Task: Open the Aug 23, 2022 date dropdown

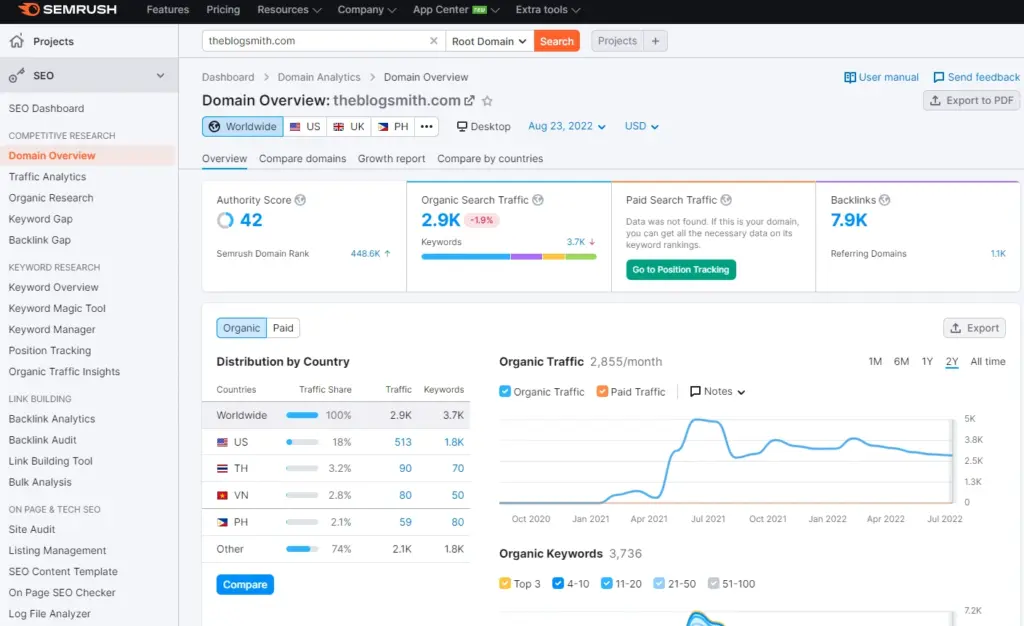Action: [567, 126]
